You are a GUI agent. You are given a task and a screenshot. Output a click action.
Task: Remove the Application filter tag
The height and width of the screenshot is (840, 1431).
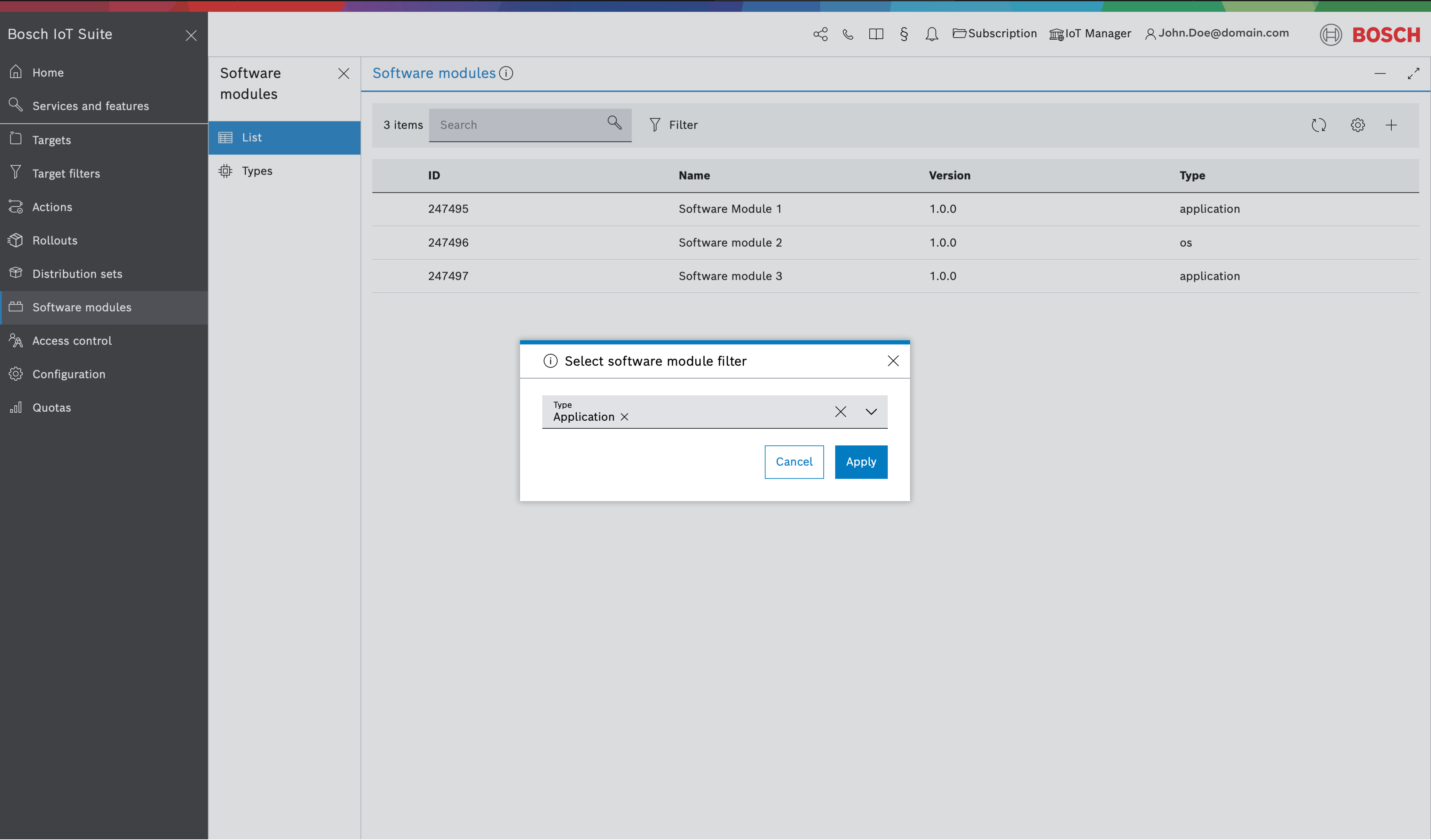(x=624, y=417)
